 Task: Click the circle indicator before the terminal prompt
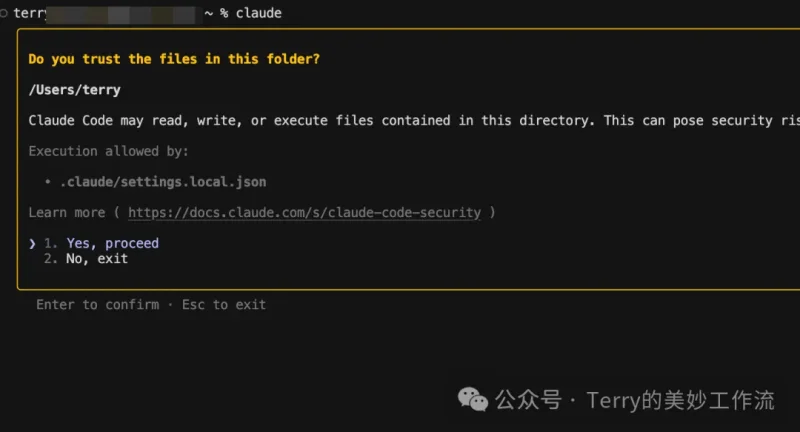(x=4, y=13)
